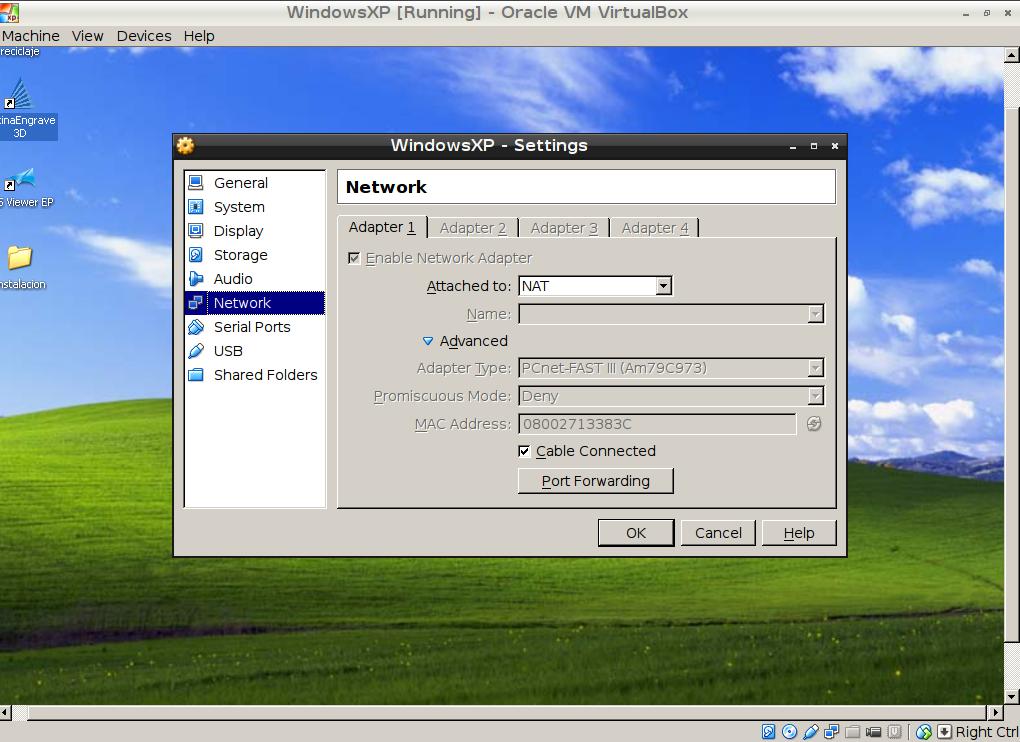Click the Help button in Settings dialog
Viewport: 1020px width, 742px height.
[x=799, y=533]
